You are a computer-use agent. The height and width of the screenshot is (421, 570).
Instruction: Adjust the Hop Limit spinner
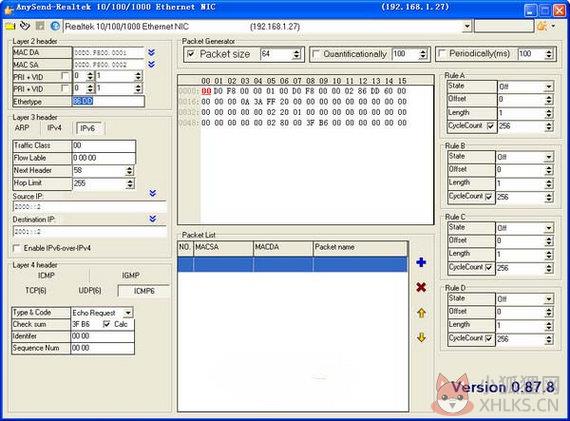pyautogui.click(x=129, y=183)
